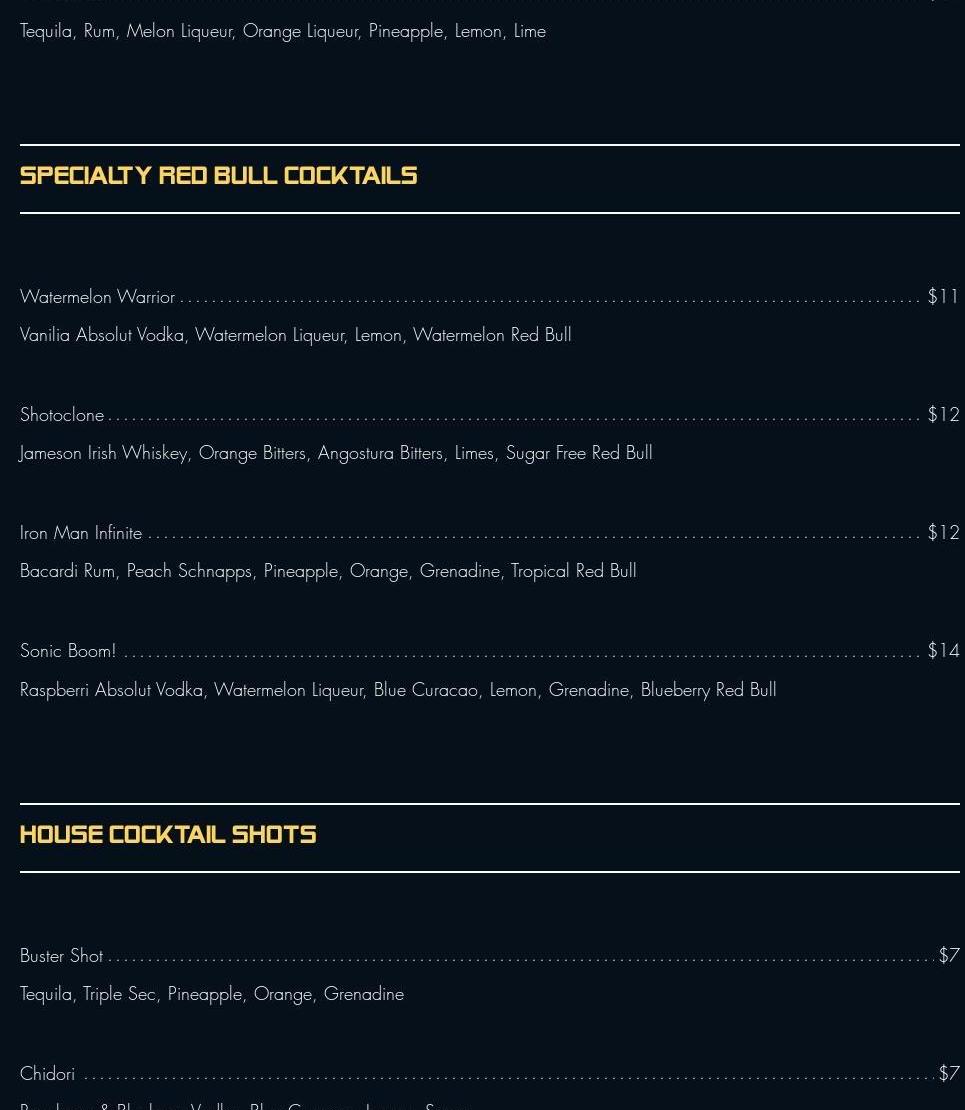This screenshot has height=1110, width=965.
Task: Select the Watermelon Warrior cocktail name
Action: [x=97, y=297]
